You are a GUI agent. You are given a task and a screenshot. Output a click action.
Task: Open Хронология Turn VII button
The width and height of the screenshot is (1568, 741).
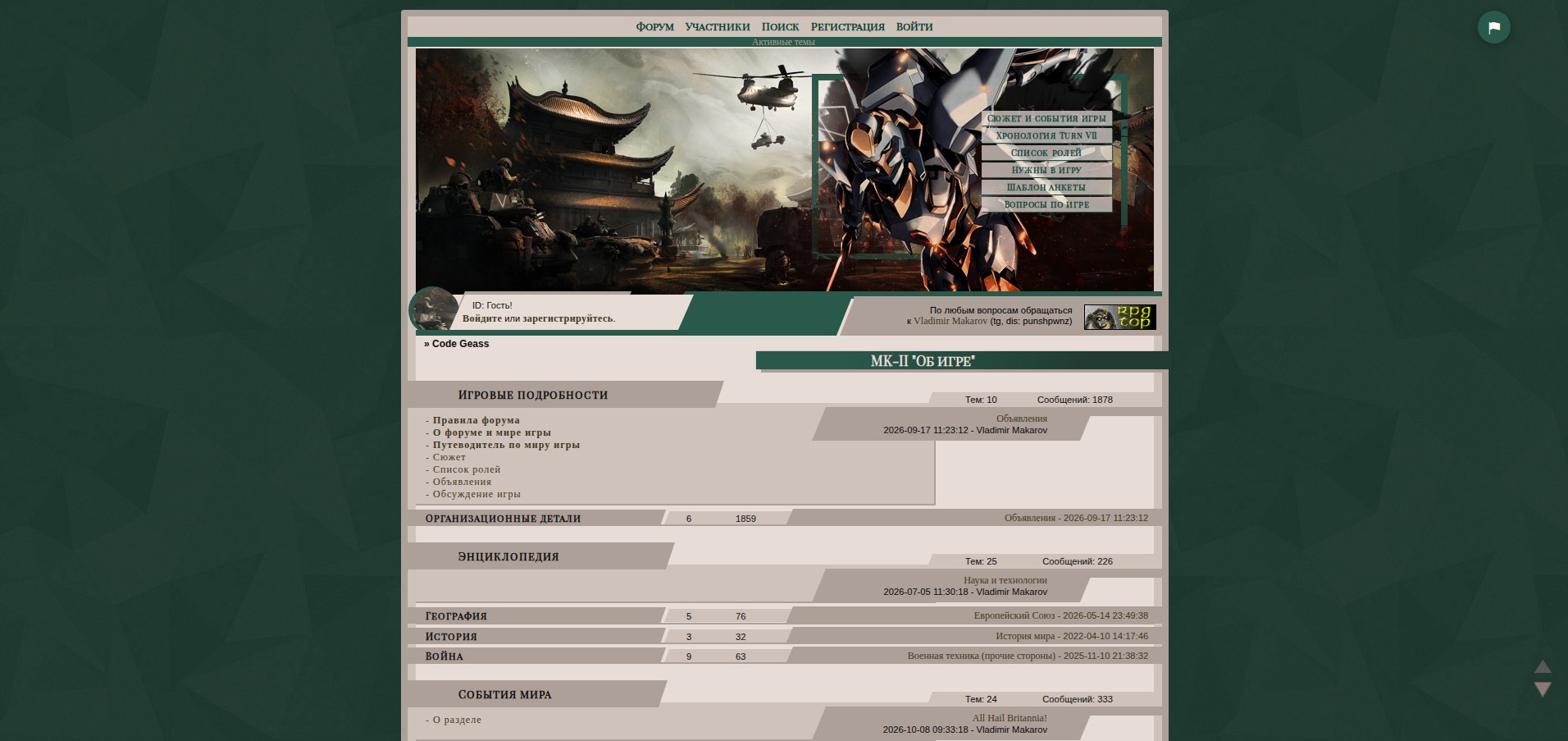point(1046,136)
